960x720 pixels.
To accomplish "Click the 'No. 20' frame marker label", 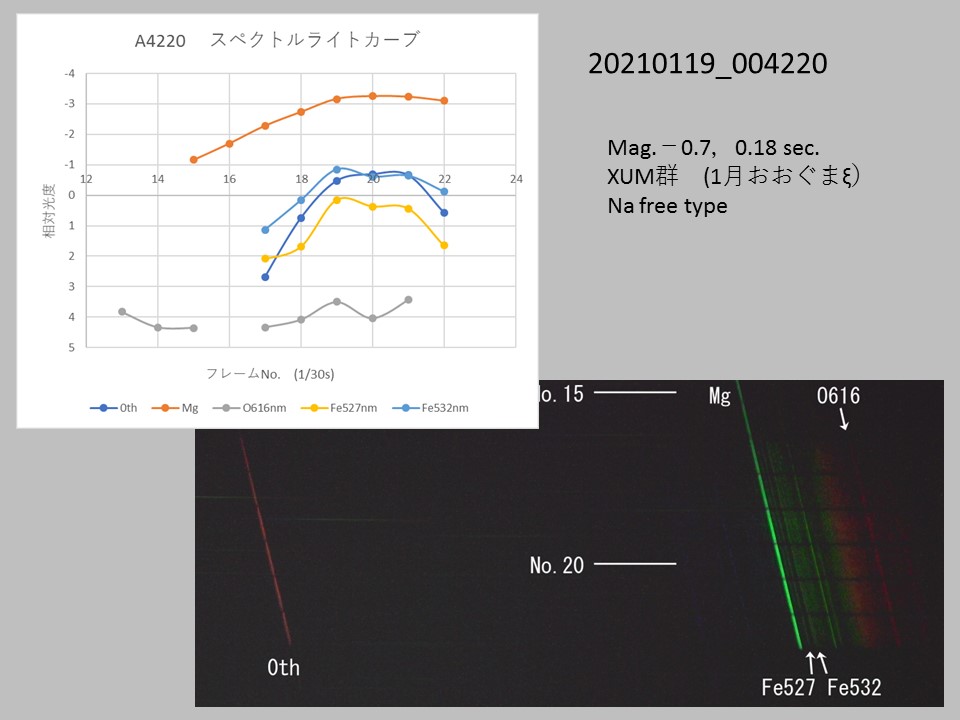I will 557,566.
